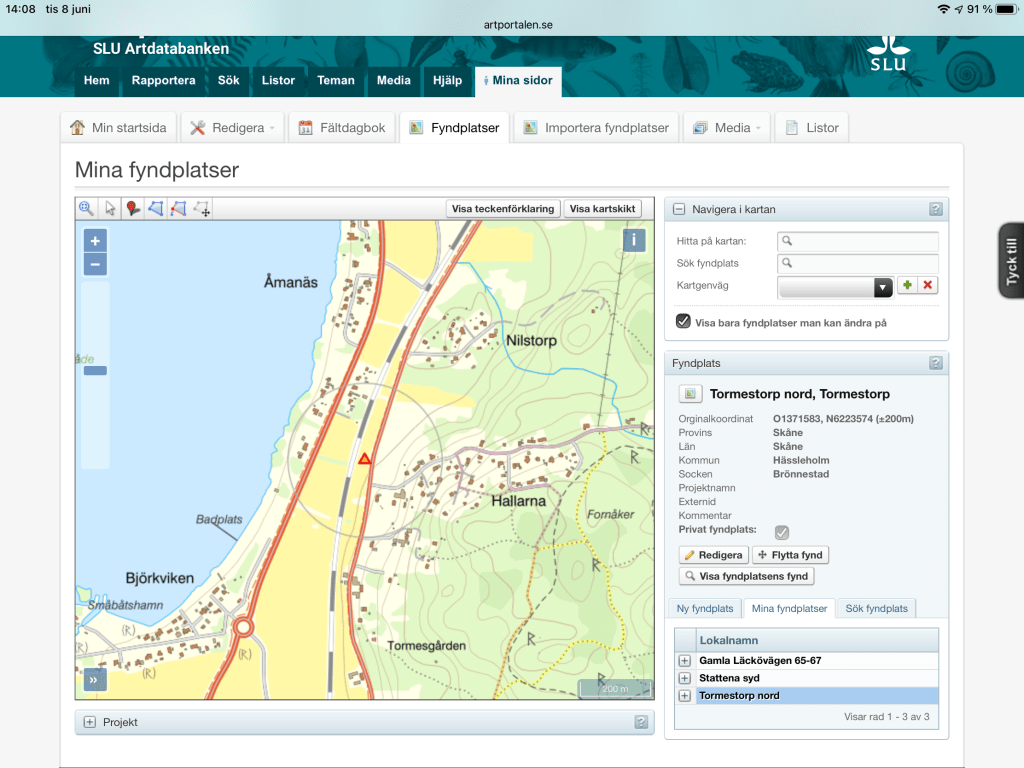This screenshot has height=768, width=1024.
Task: Toggle the Privat fyndplats checkbox
Action: (782, 532)
